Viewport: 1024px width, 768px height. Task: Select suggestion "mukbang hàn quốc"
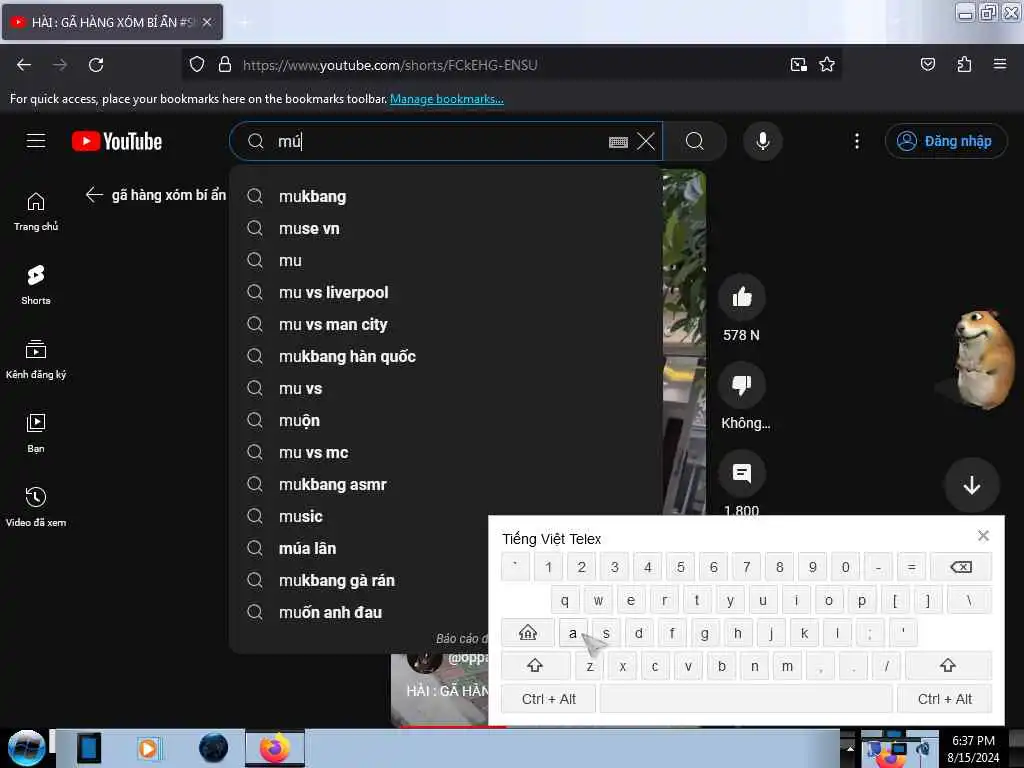tap(445, 357)
